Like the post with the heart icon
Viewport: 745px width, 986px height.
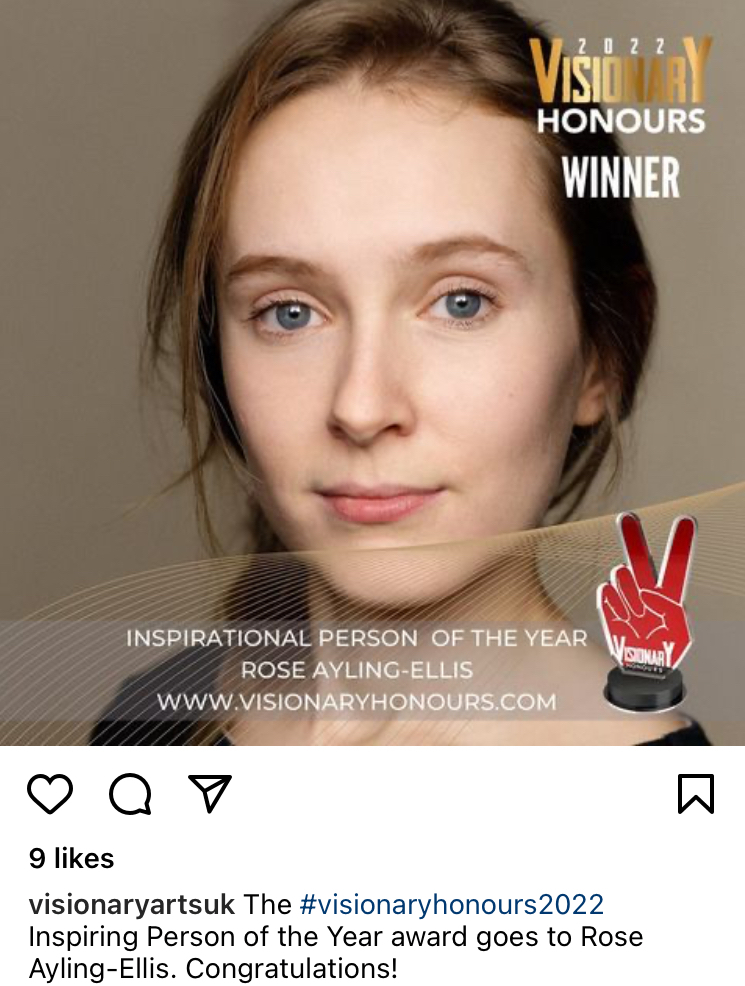(50, 794)
